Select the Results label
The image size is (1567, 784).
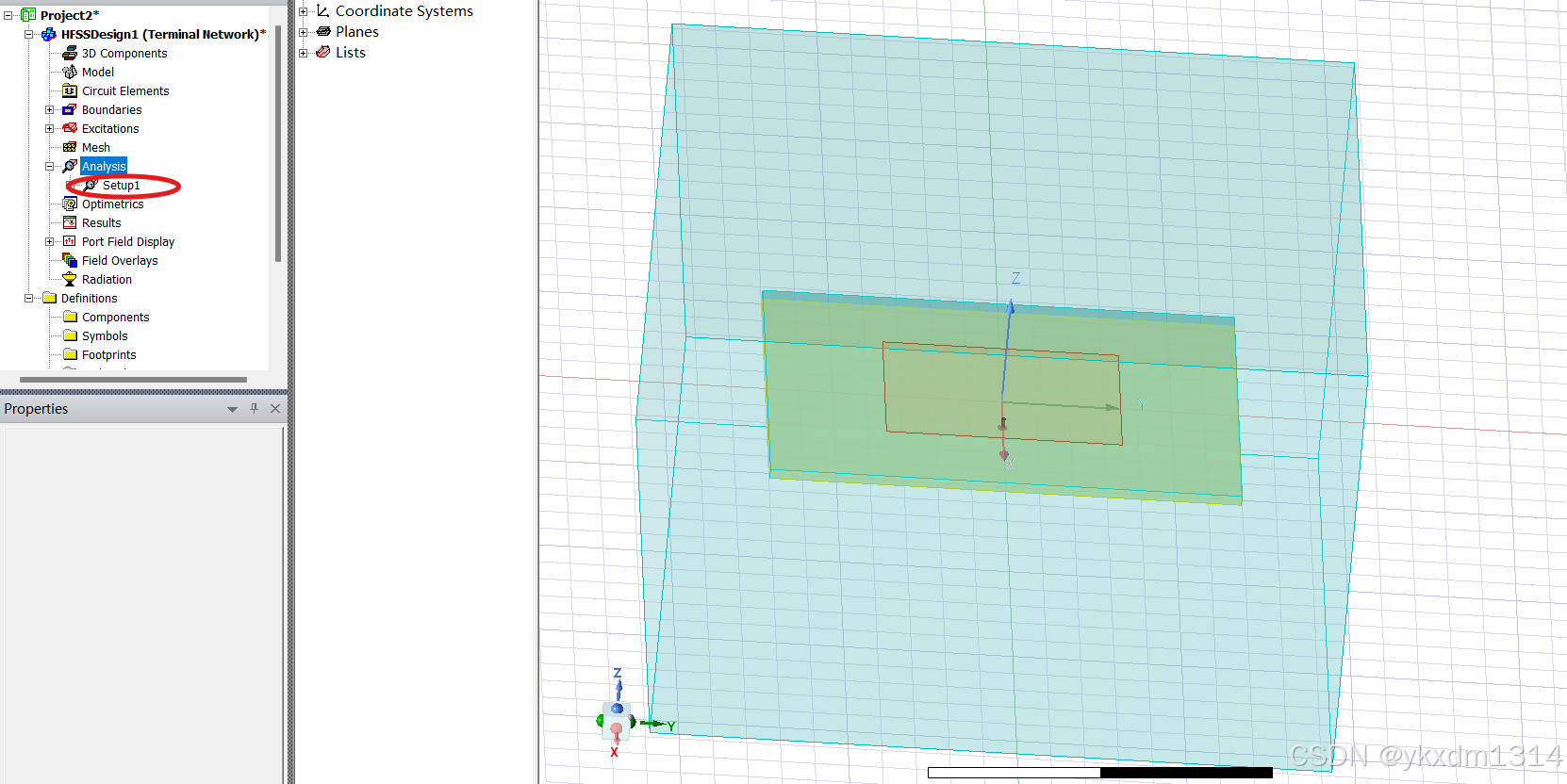click(102, 222)
